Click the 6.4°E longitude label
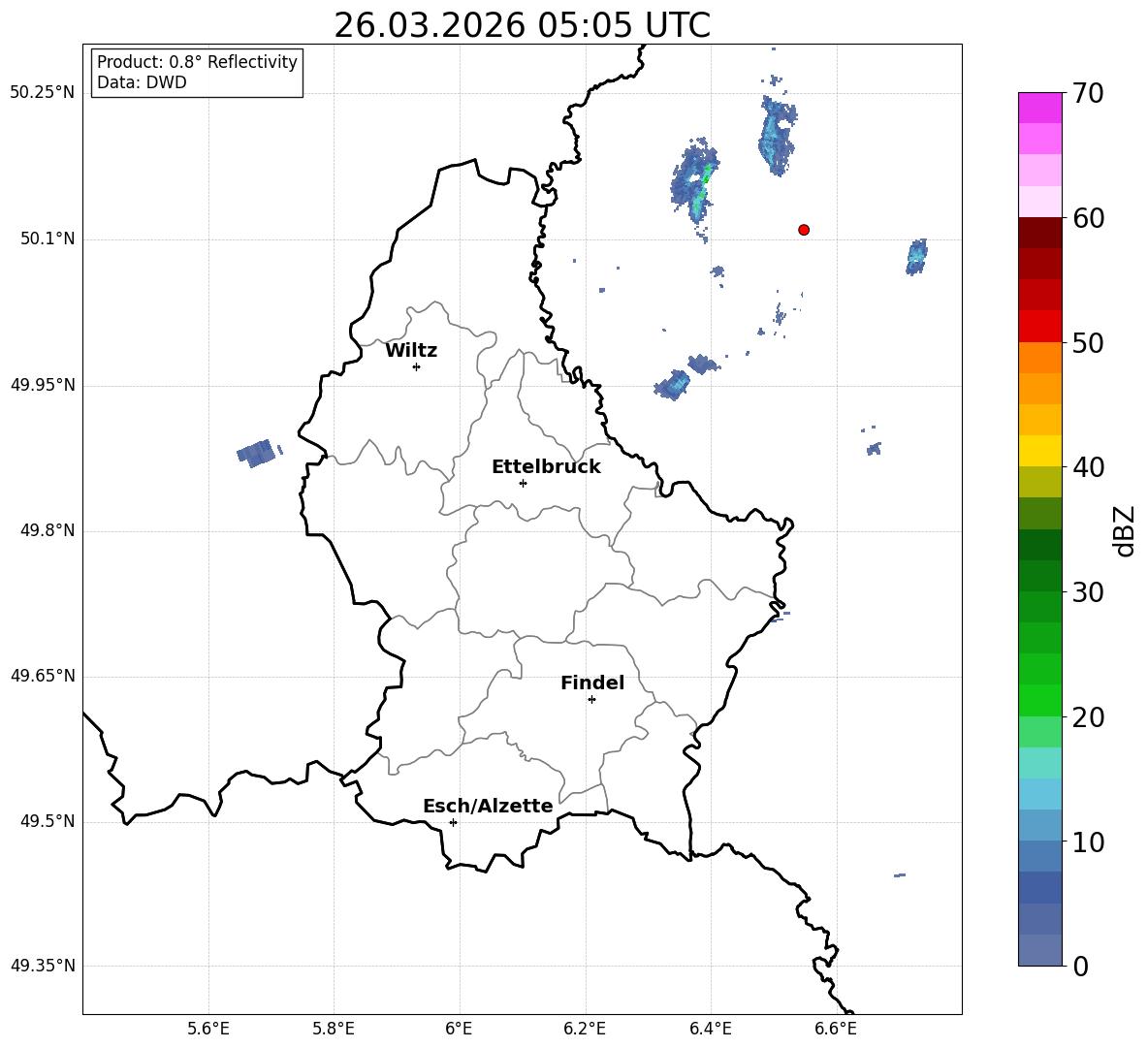The width and height of the screenshot is (1148, 1048). click(710, 1029)
